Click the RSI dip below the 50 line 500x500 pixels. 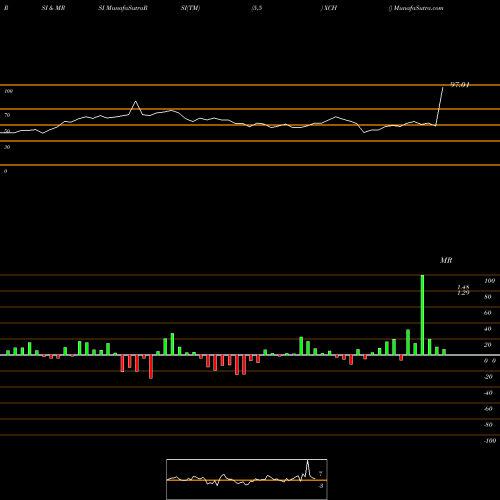pyautogui.click(x=364, y=132)
